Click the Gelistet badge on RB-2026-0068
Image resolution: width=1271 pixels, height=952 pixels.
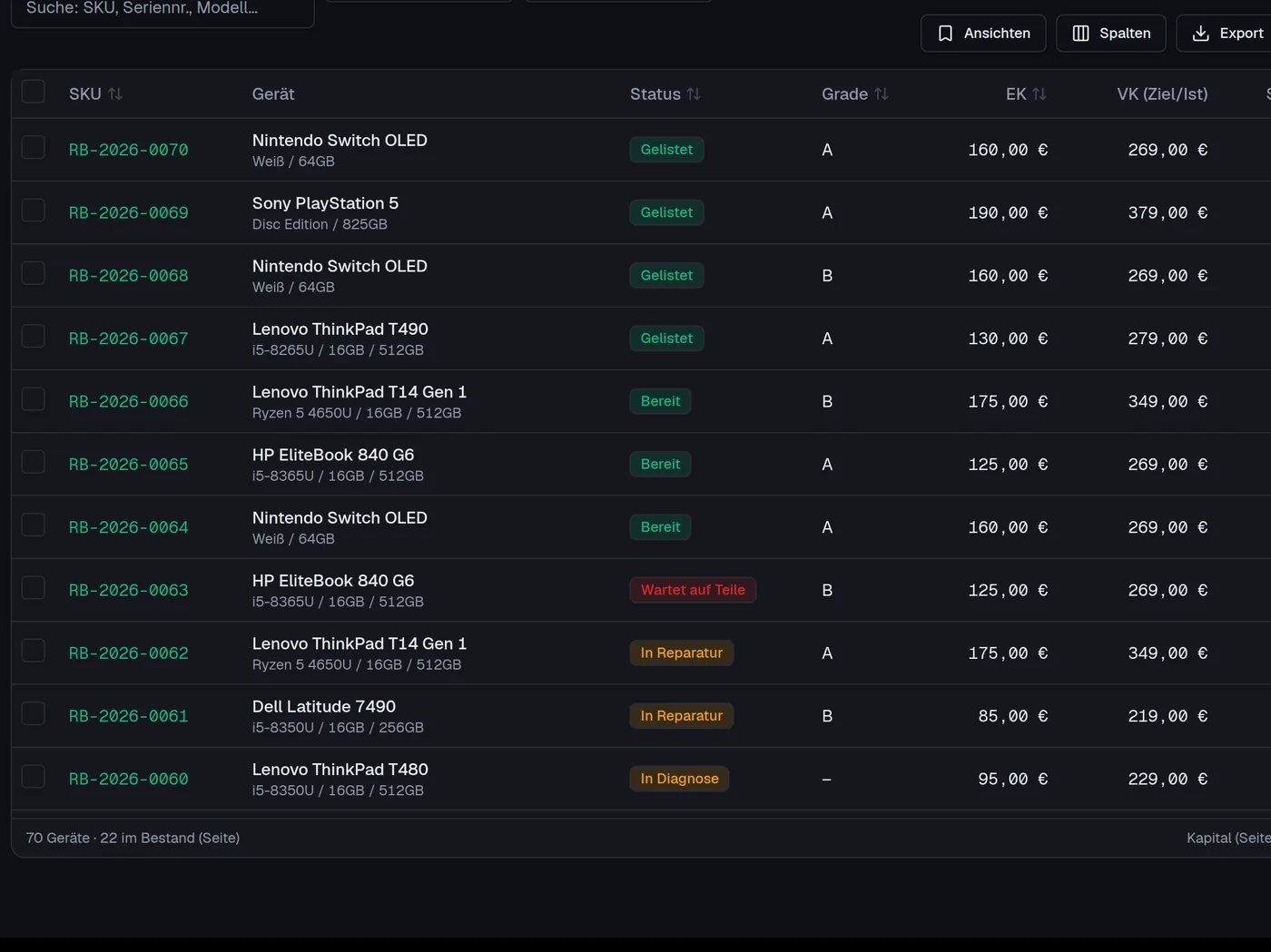pyautogui.click(x=666, y=275)
